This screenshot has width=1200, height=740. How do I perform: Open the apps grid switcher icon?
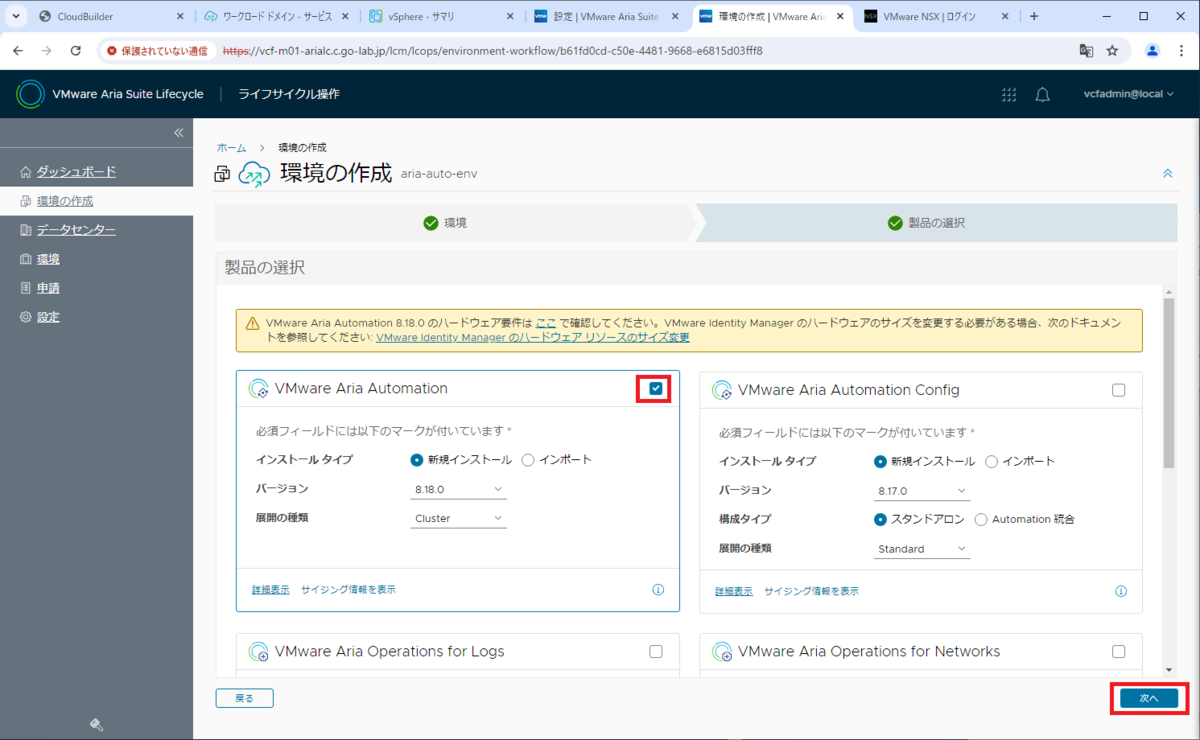1009,94
